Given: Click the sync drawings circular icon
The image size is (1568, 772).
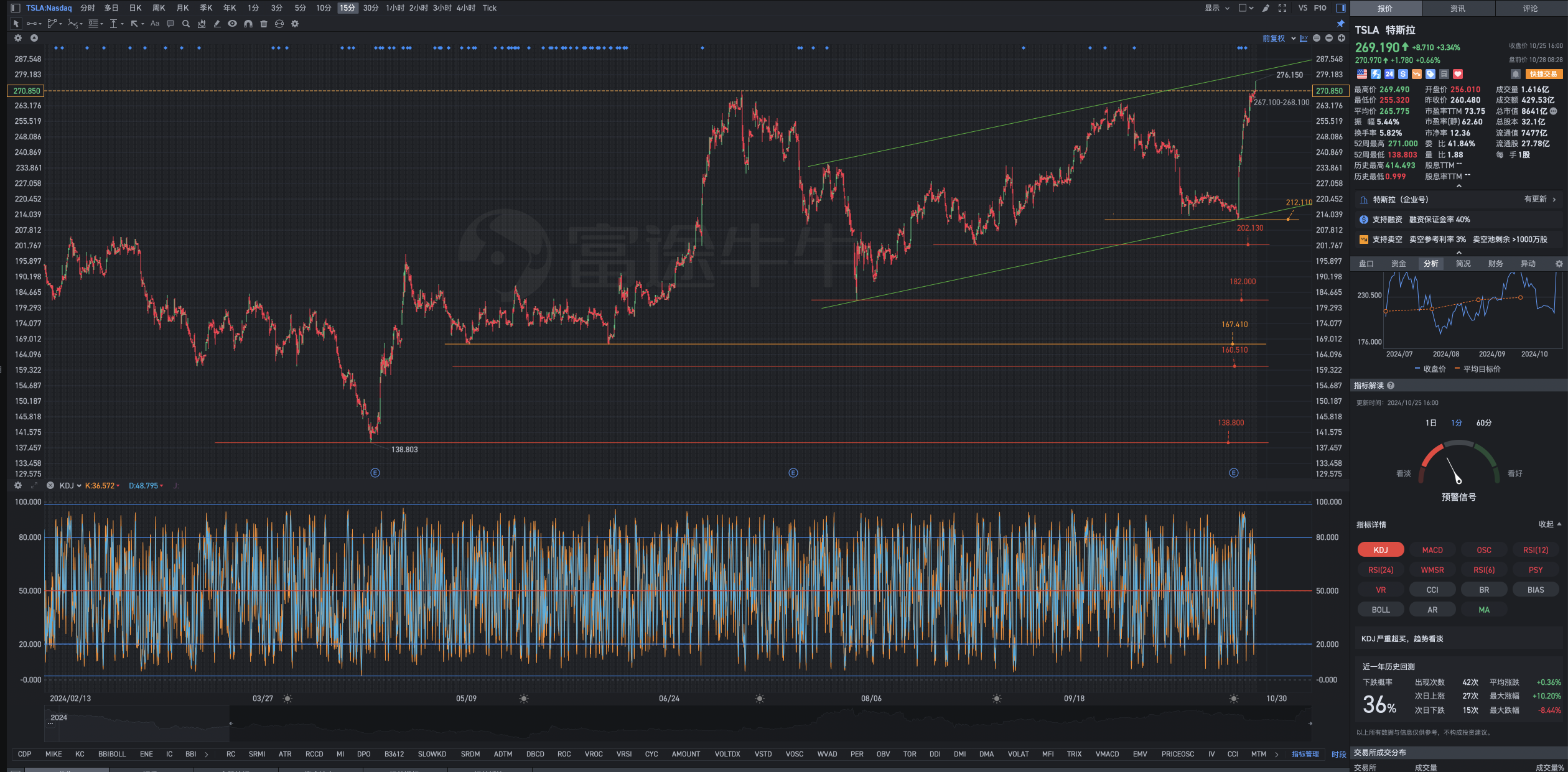Looking at the screenshot, I should point(279,24).
